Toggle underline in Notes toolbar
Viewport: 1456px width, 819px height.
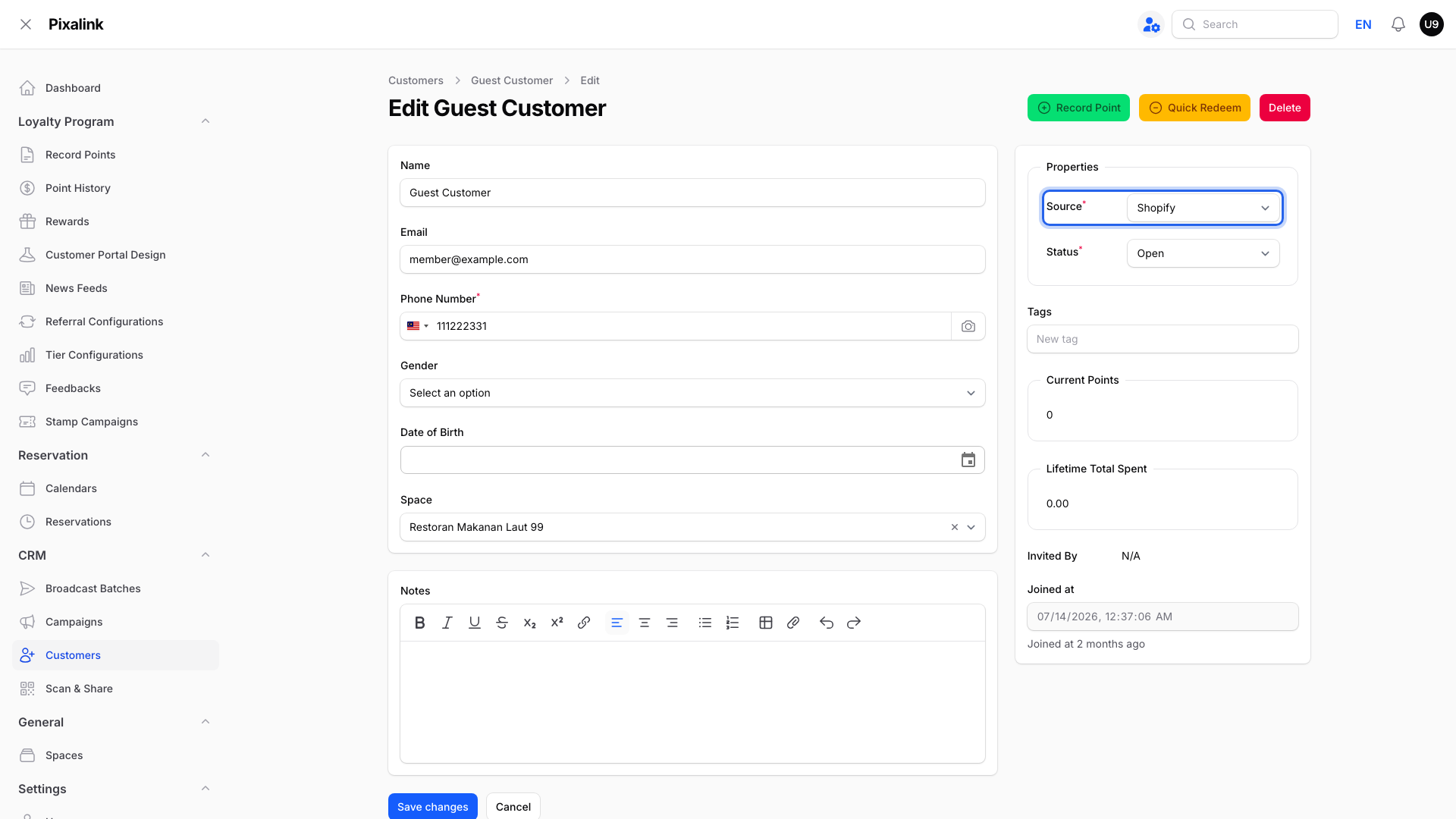click(475, 623)
